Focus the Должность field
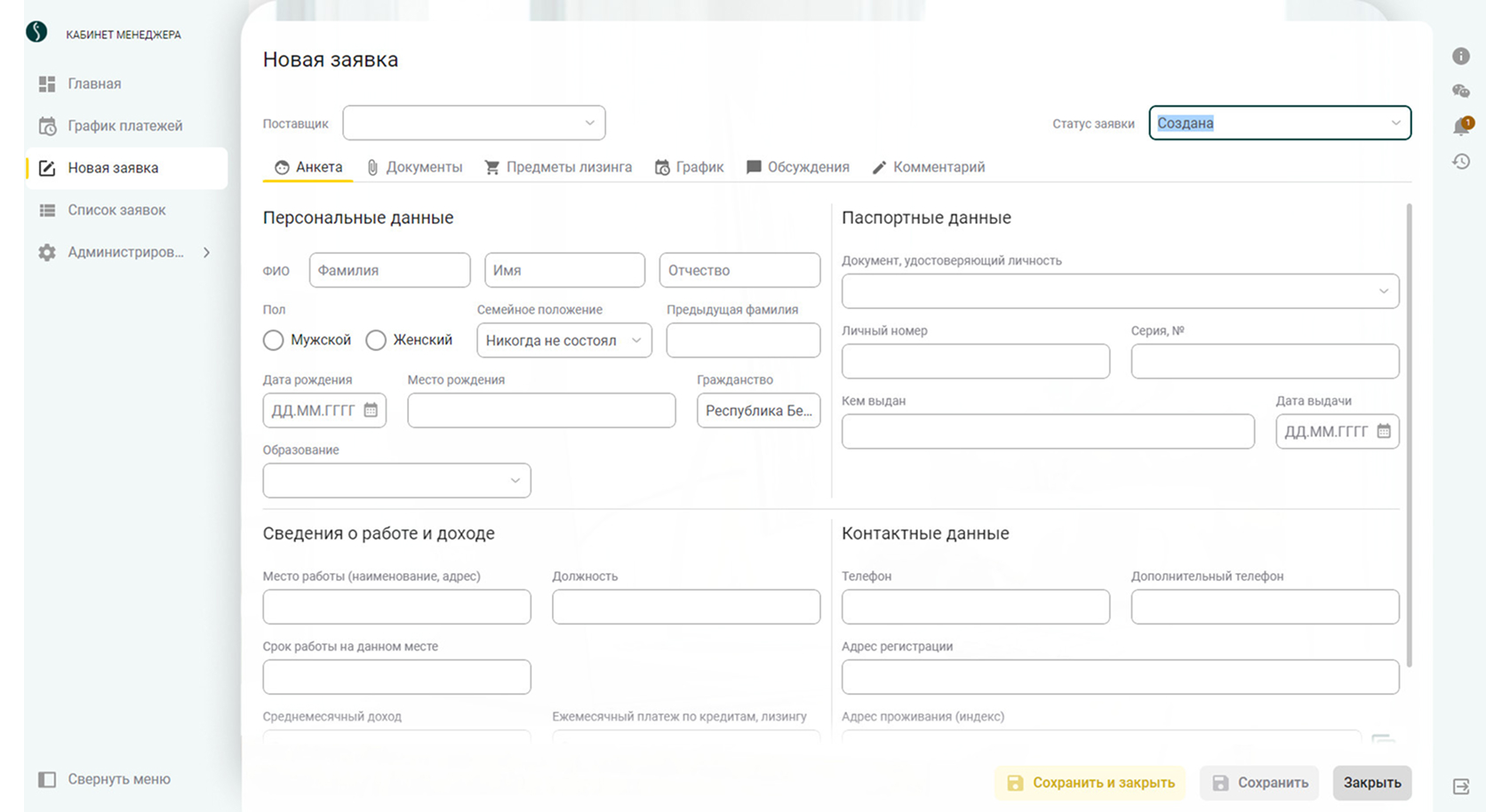 pos(686,607)
